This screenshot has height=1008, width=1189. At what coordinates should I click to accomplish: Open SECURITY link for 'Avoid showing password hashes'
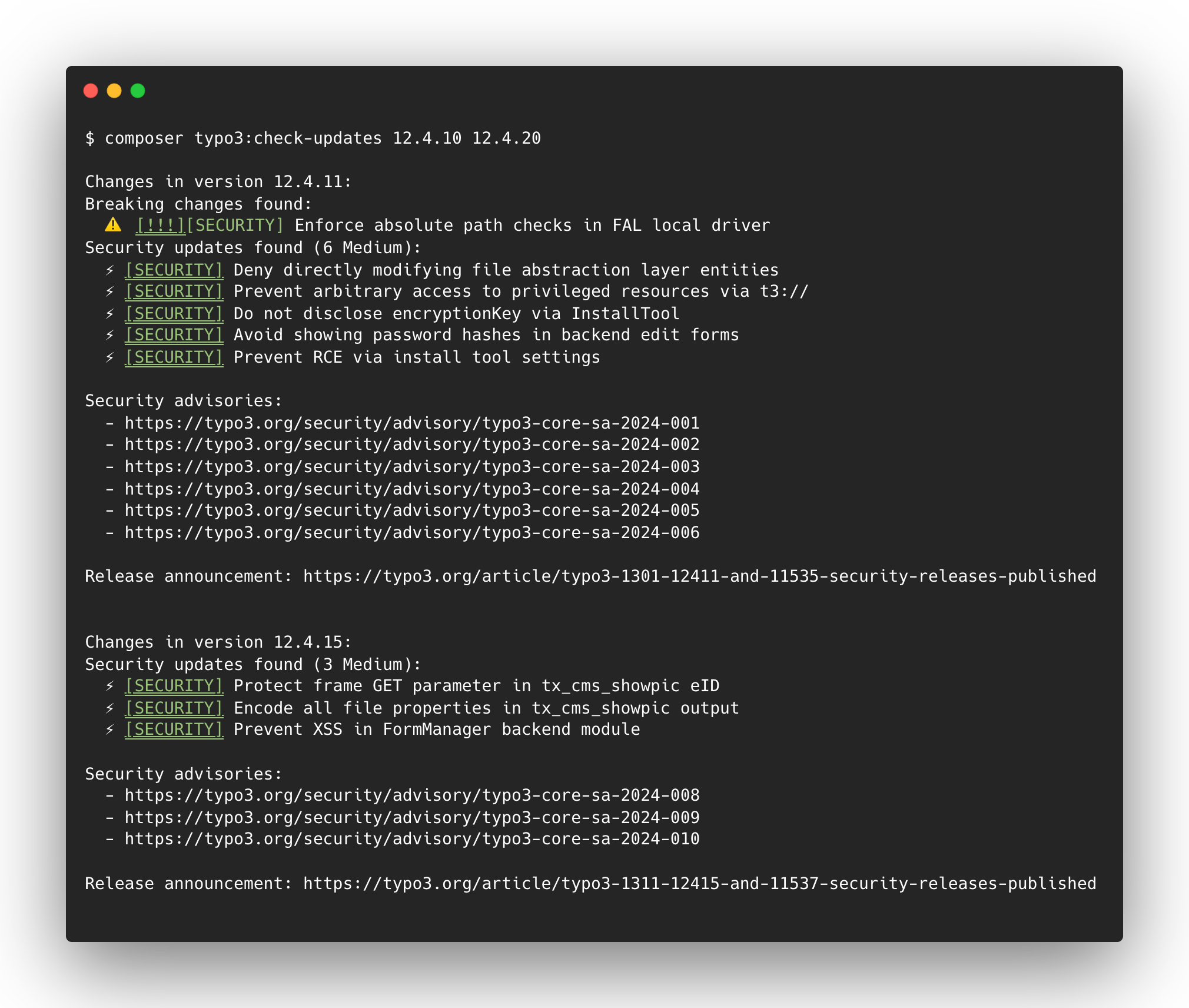click(x=174, y=335)
